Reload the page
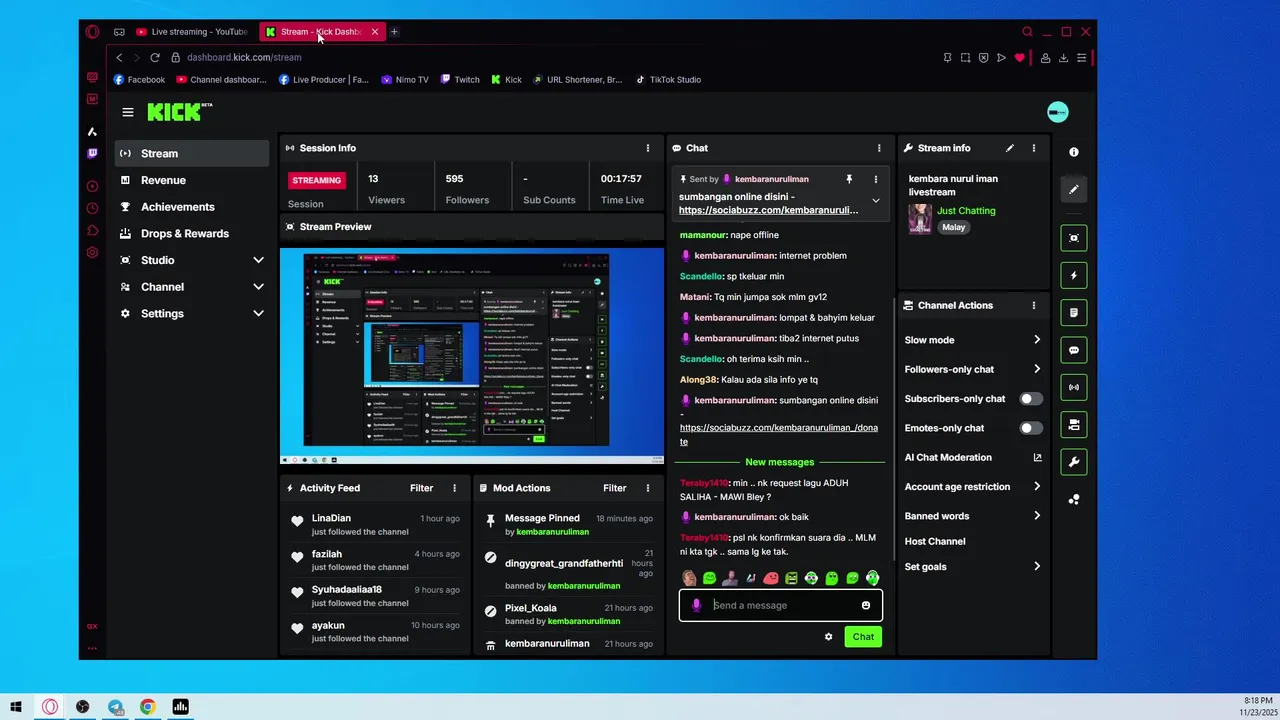Screen dimensions: 1280x720 155,58
